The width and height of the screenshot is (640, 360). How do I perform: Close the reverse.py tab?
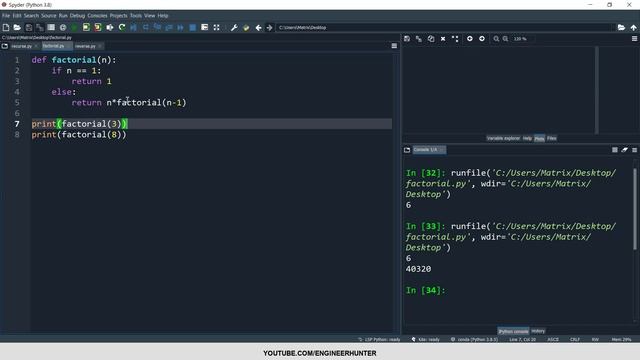click(100, 46)
